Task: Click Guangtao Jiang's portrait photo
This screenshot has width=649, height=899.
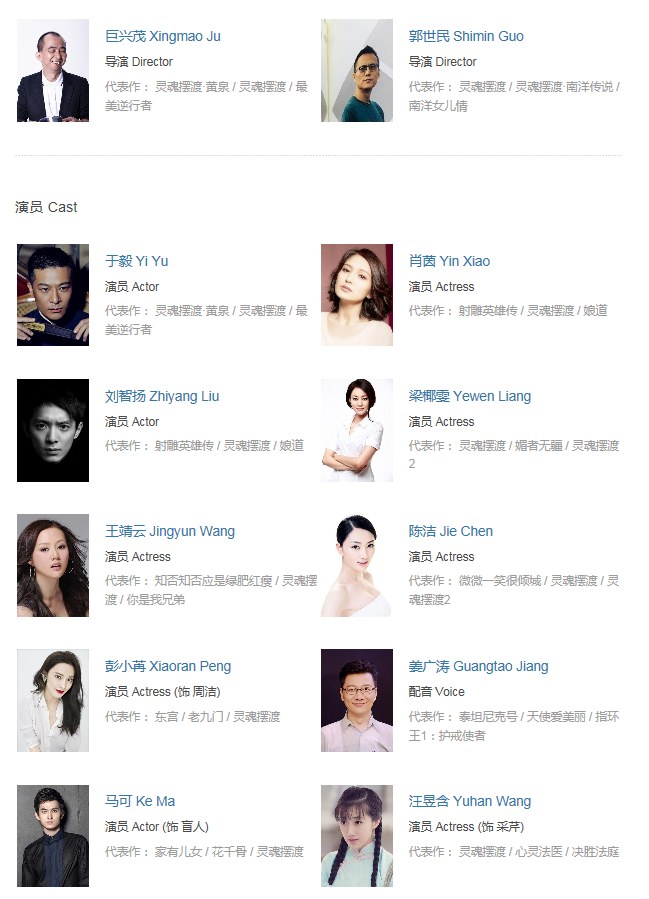Action: 357,700
